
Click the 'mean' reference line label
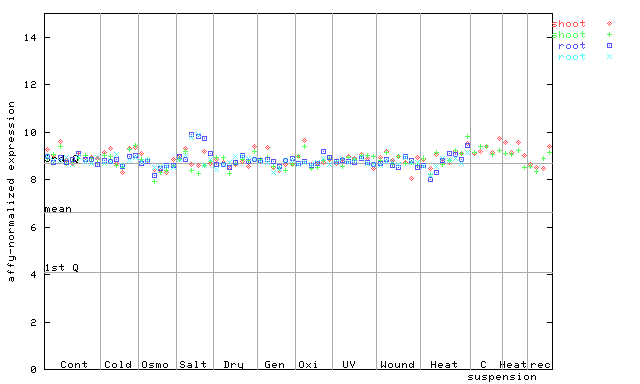58,209
